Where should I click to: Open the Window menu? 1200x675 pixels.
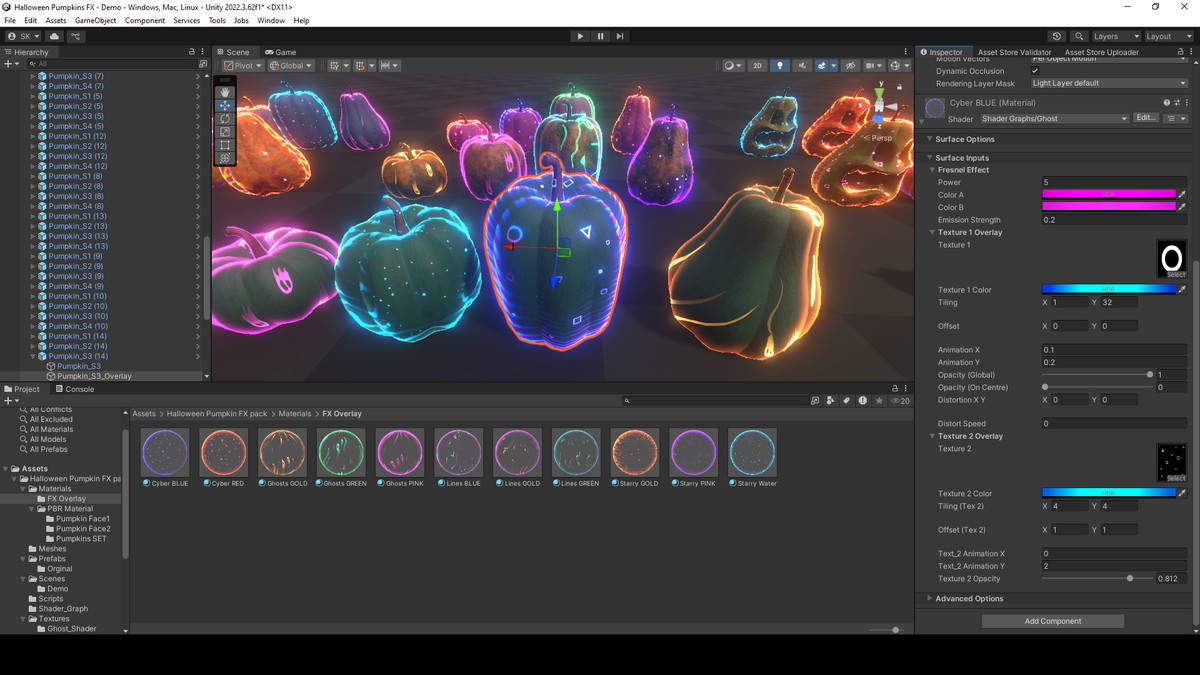coord(271,20)
